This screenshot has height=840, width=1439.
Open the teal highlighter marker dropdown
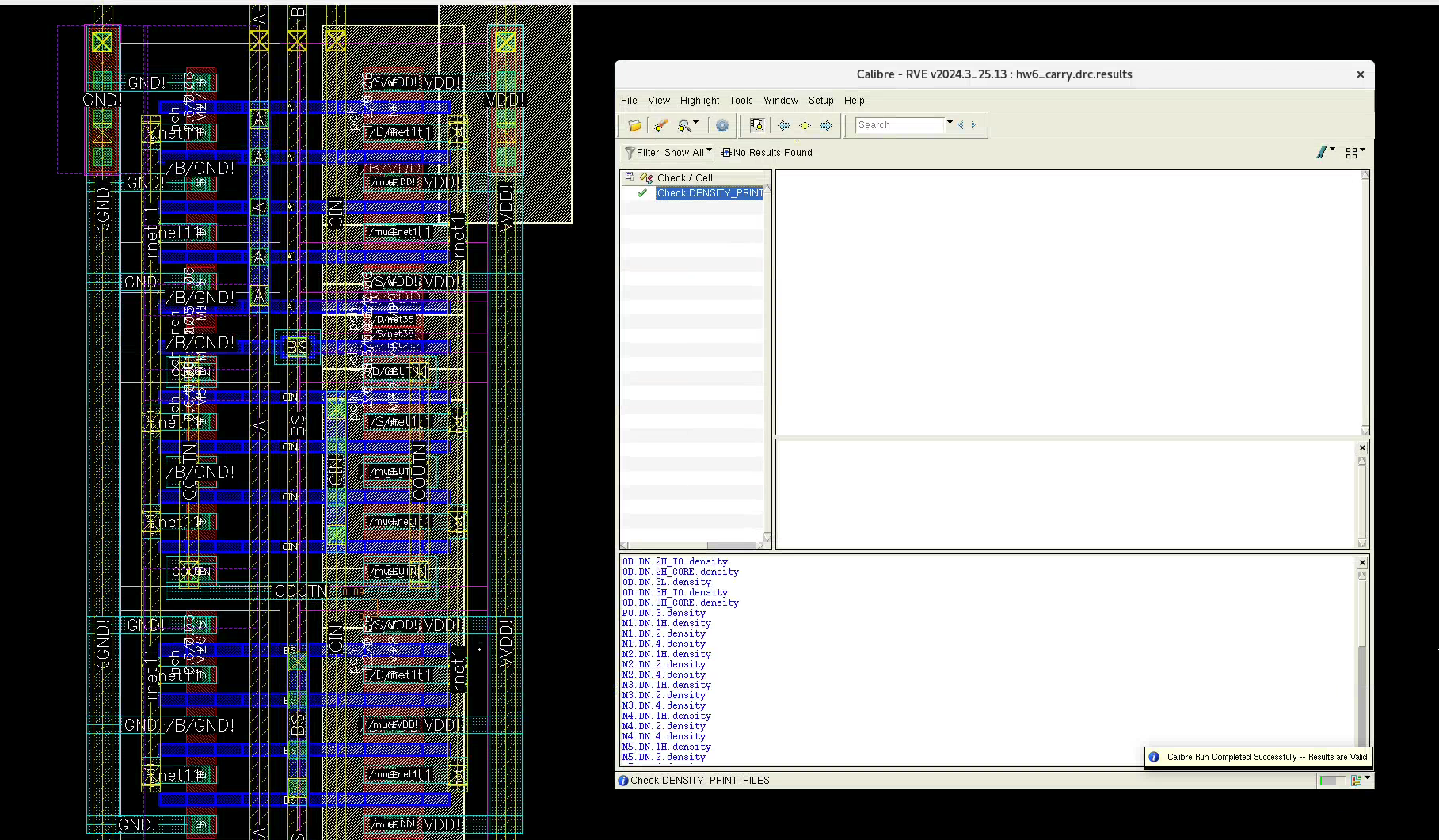[x=1324, y=153]
